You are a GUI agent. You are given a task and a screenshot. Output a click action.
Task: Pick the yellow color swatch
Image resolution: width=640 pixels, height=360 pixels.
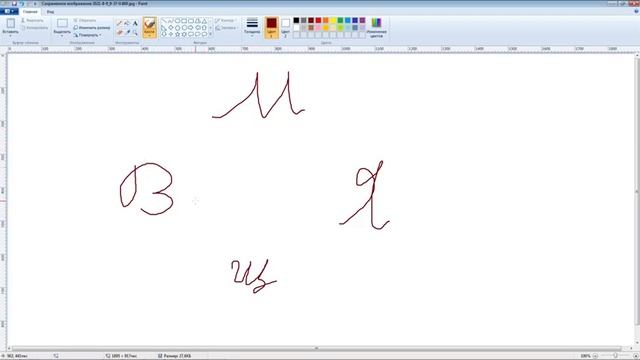tap(333, 20)
